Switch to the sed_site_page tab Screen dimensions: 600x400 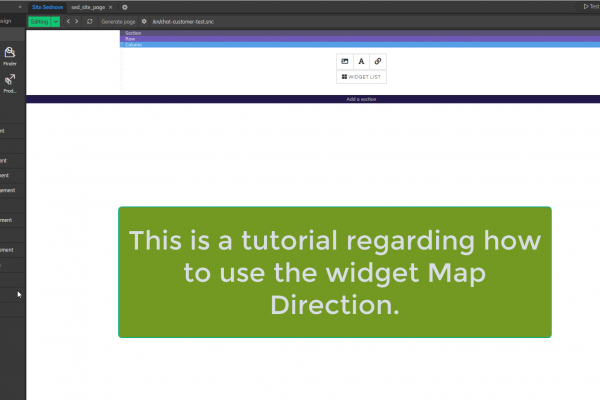coord(88,7)
